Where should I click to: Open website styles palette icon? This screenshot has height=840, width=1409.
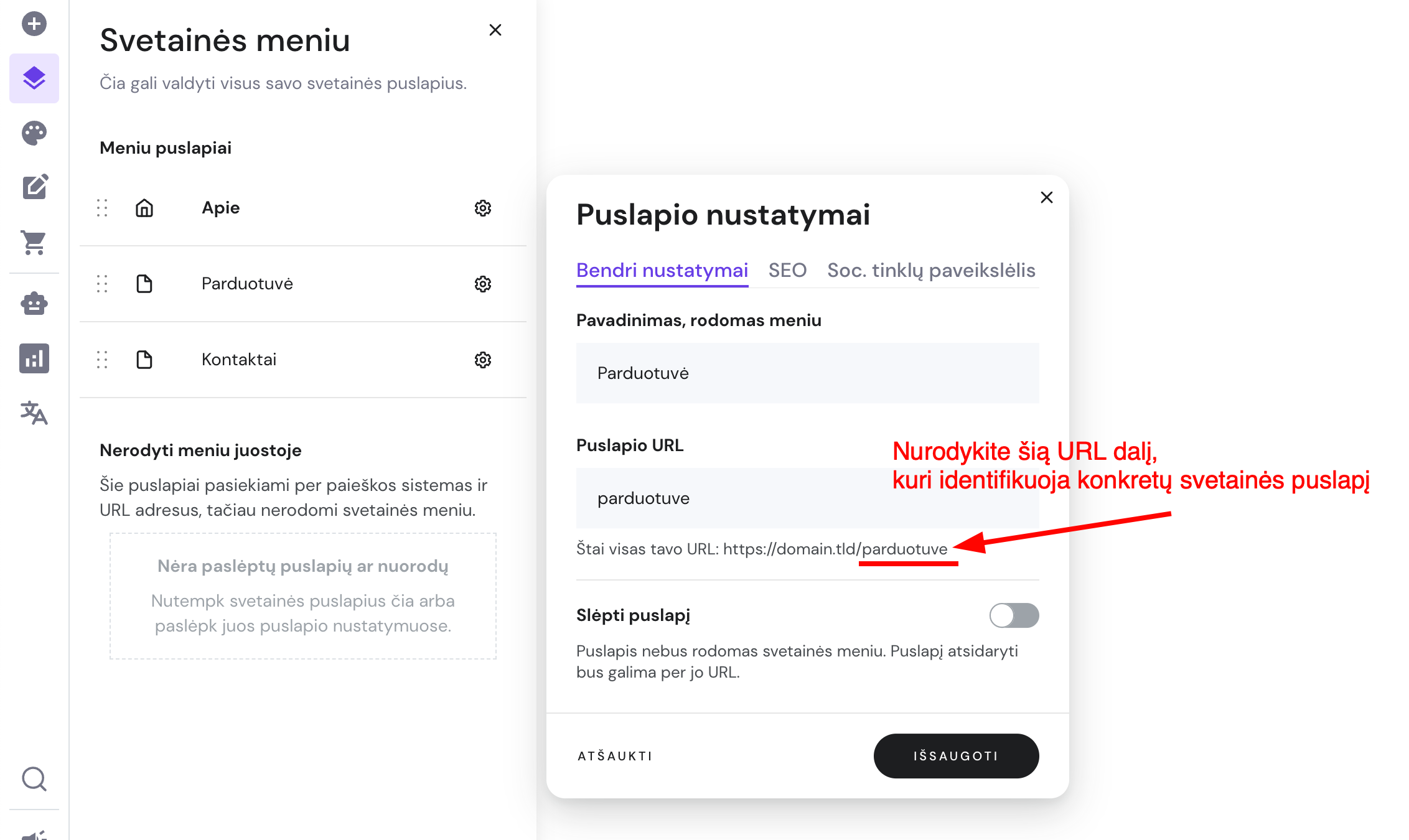(x=34, y=133)
